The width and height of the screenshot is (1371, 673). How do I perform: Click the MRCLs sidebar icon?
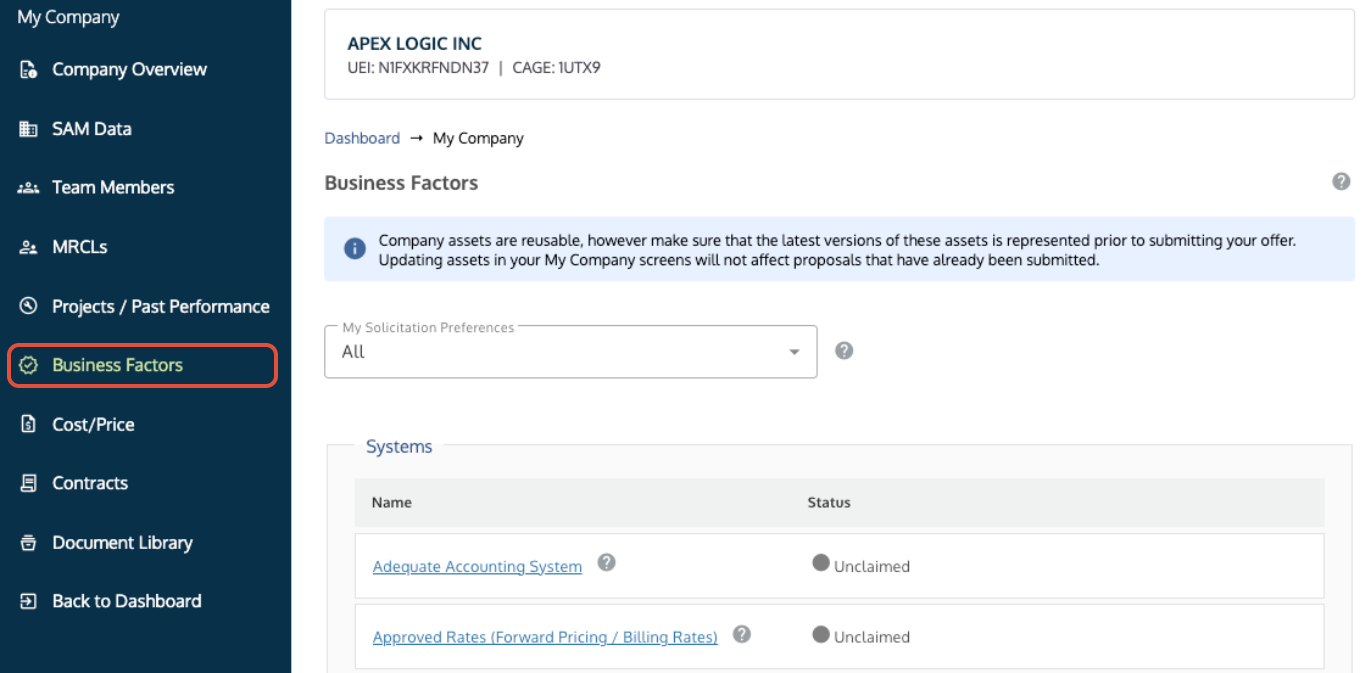29,247
